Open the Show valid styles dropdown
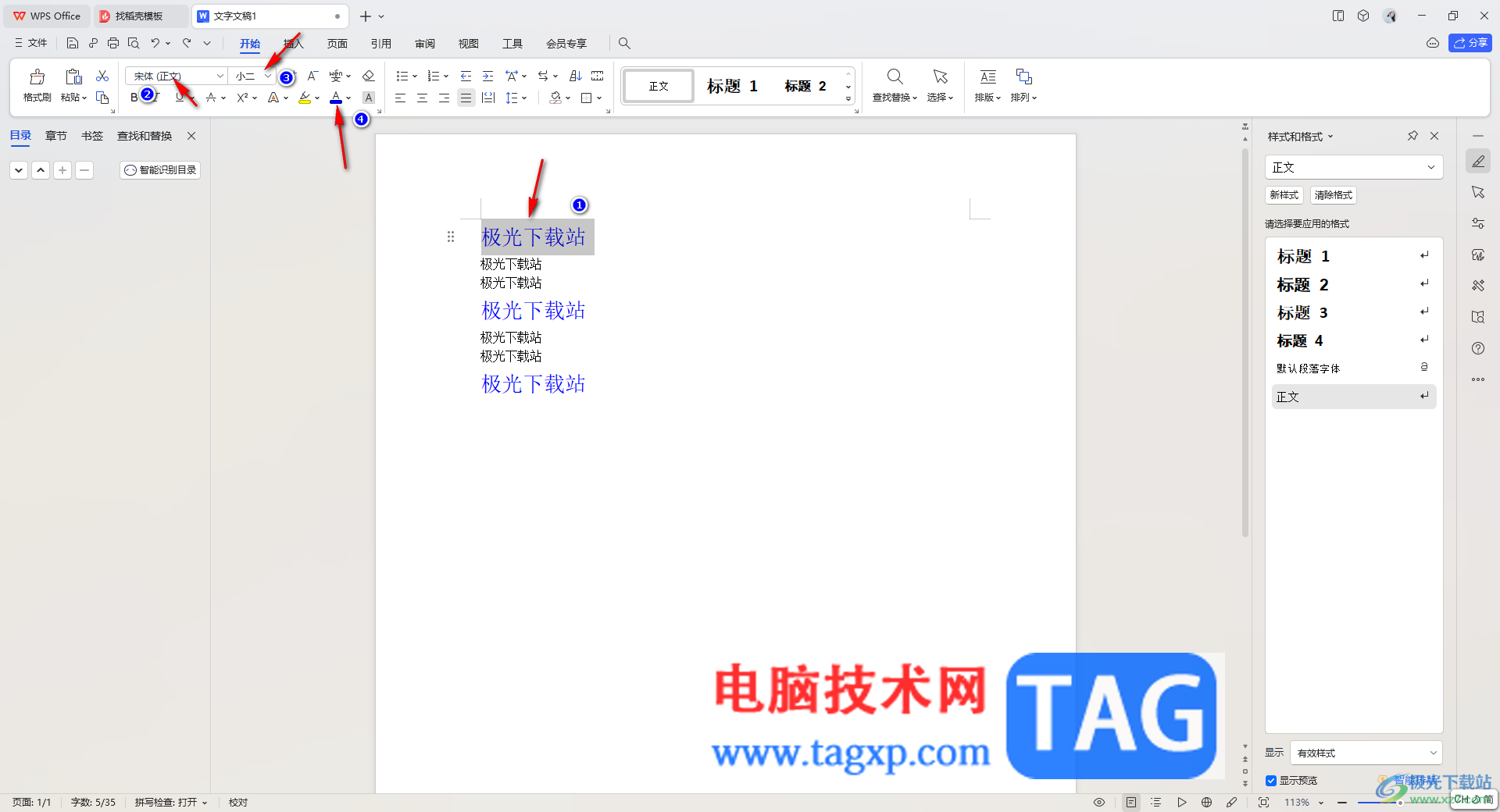Screen dimensions: 1500x812 coord(1434,753)
